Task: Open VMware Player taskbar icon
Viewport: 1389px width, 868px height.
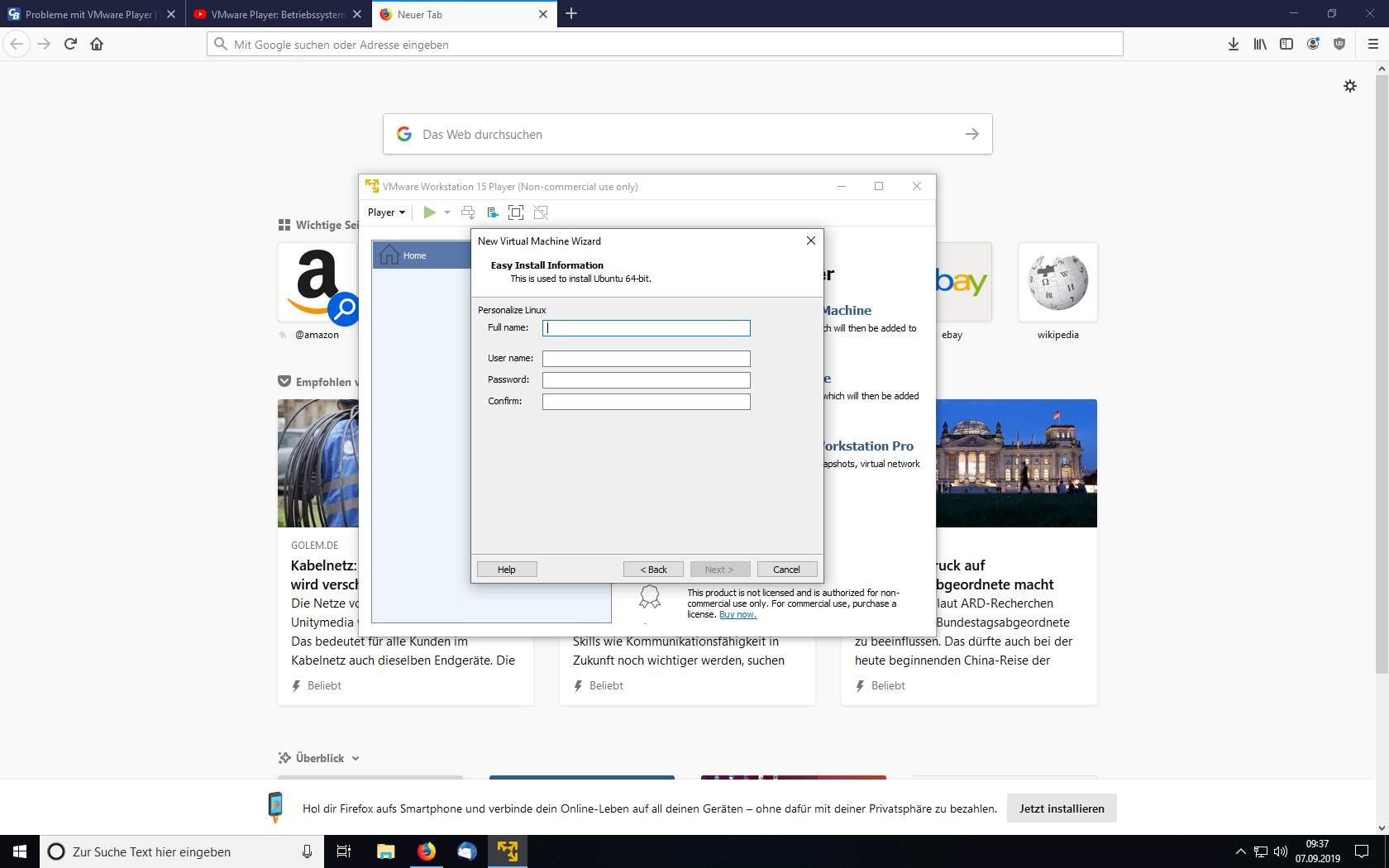Action: coord(508,851)
